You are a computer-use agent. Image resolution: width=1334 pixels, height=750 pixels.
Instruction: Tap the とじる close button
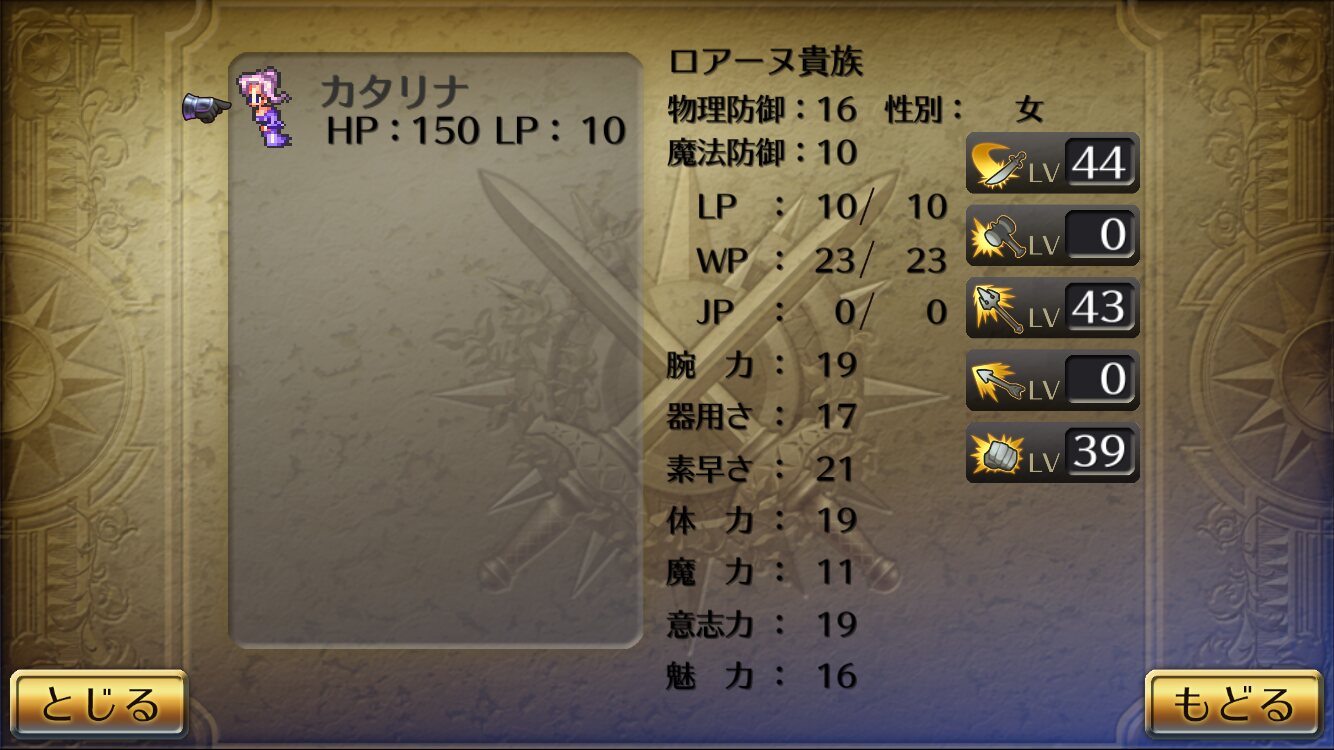(99, 704)
